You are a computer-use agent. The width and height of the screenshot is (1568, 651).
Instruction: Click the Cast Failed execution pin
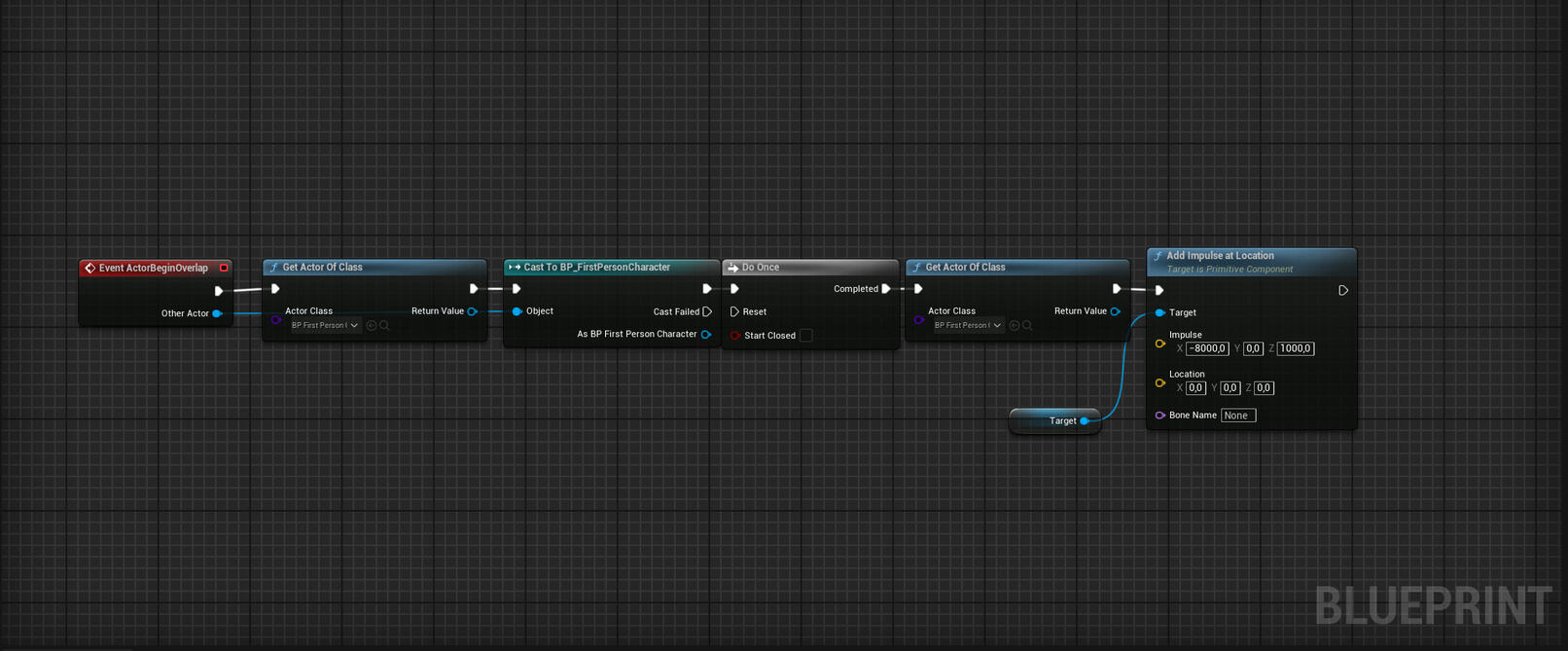click(x=707, y=311)
